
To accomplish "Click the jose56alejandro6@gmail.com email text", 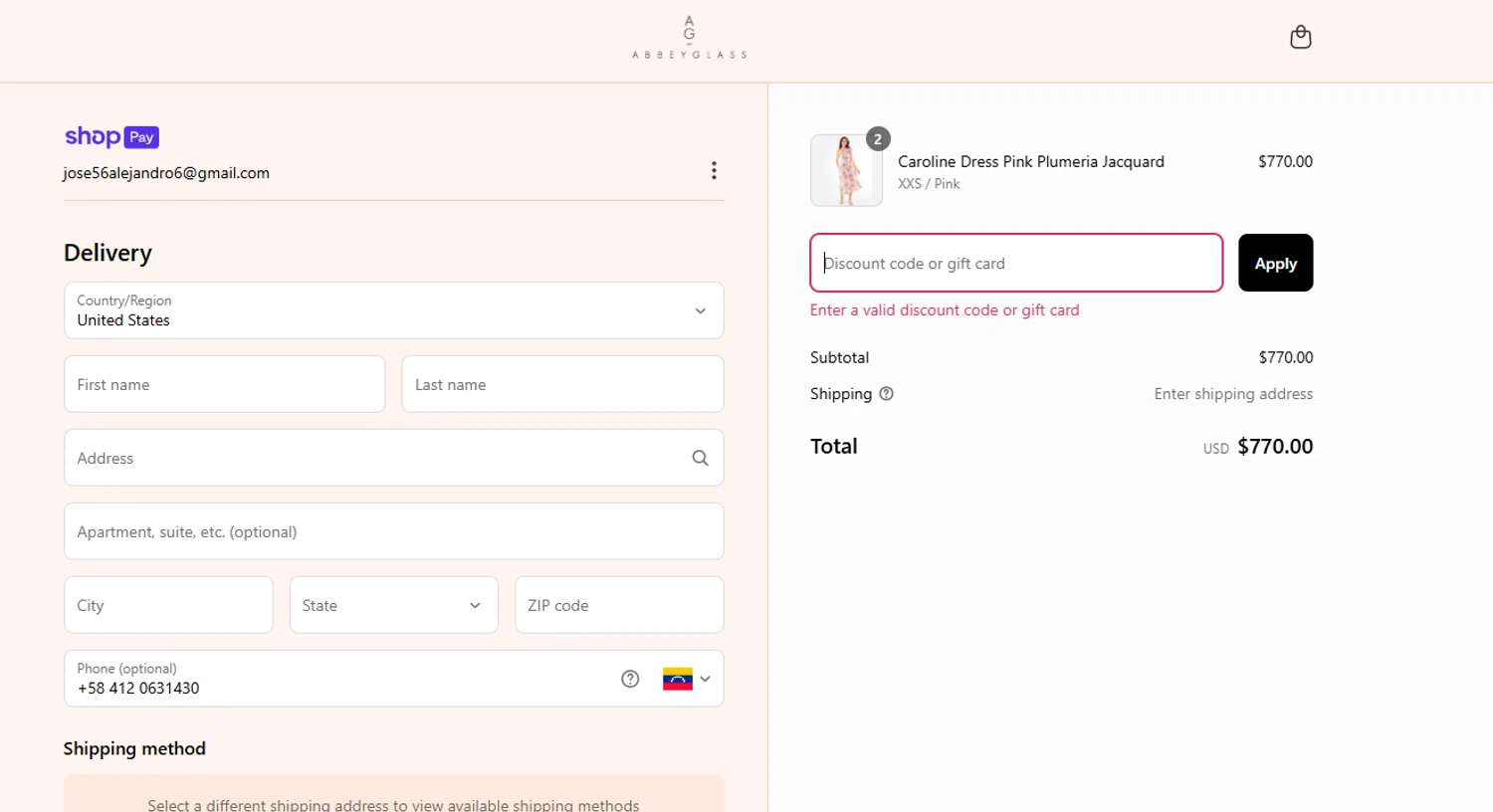I will 166,173.
